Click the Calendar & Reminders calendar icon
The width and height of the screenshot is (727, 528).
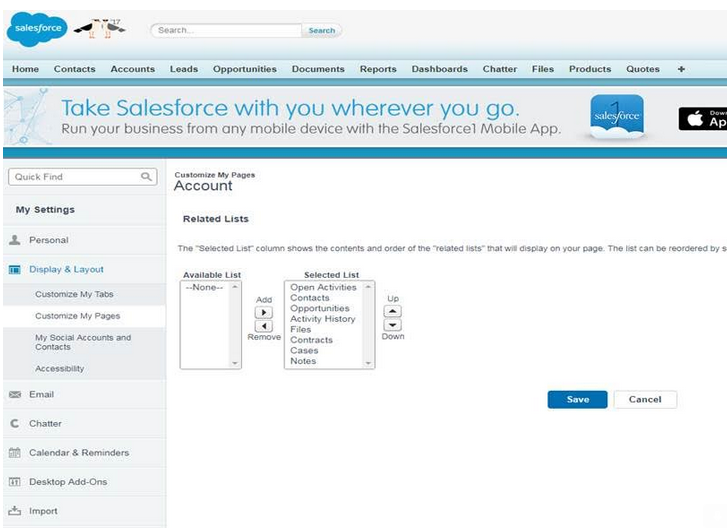(x=15, y=452)
